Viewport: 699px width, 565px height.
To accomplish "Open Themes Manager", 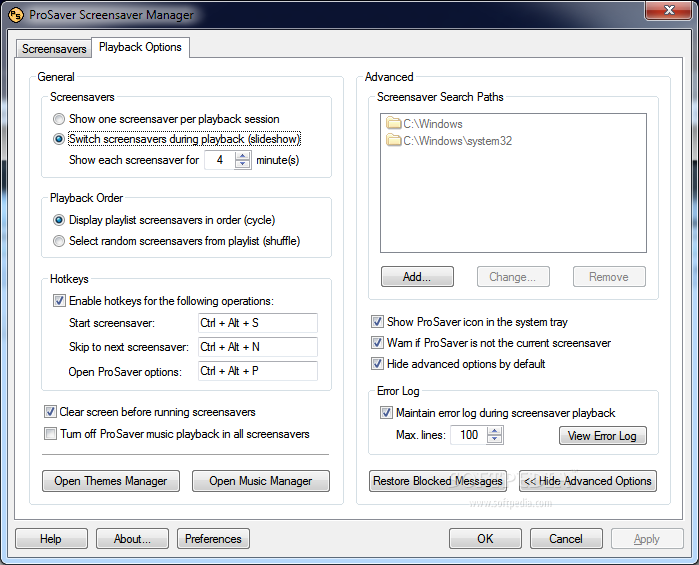I will (111, 481).
